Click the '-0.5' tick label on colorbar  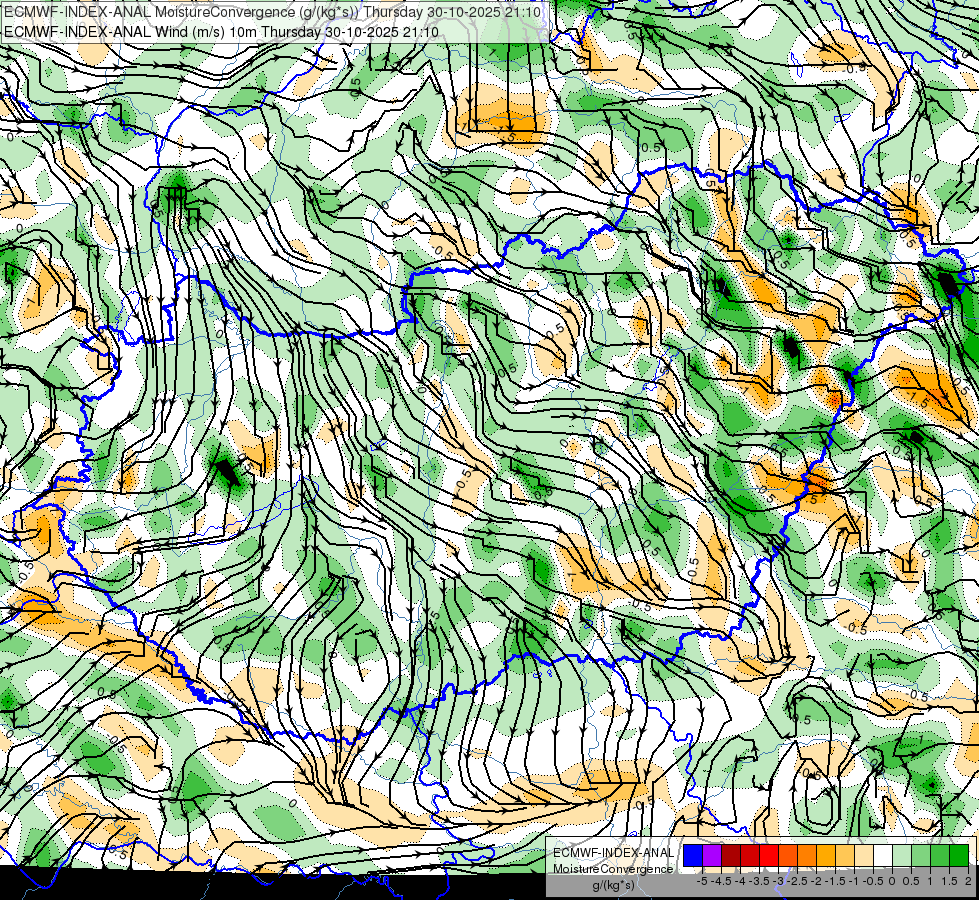click(873, 881)
